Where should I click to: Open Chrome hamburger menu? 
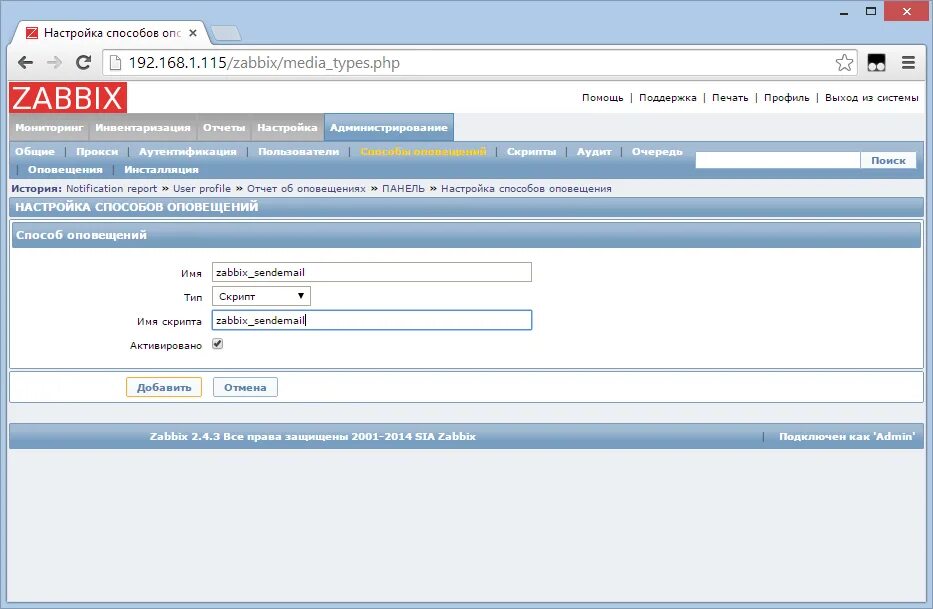pyautogui.click(x=908, y=63)
